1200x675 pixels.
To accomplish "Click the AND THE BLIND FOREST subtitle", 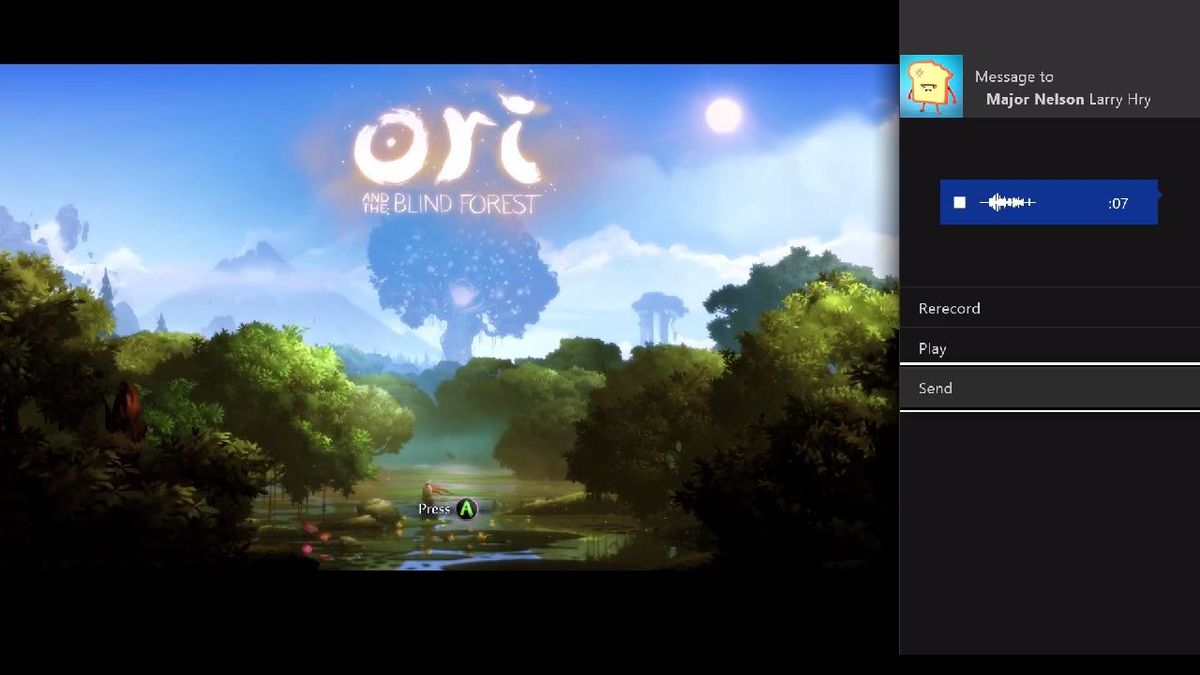I will click(x=451, y=204).
